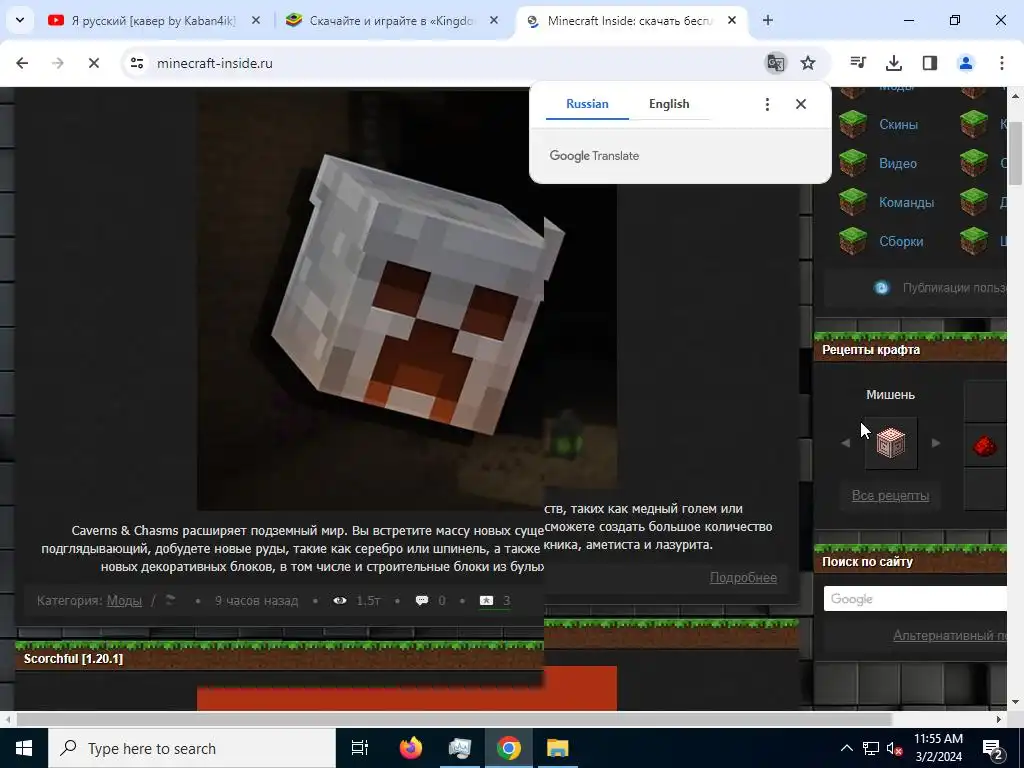Open Translate options three-dot menu
The width and height of the screenshot is (1024, 768).
[x=767, y=104]
